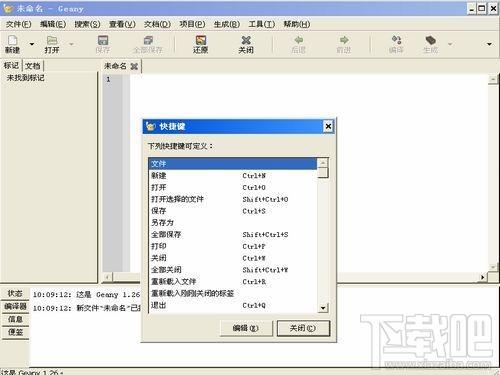Close the 快捷键 dialog with its X

click(328, 126)
